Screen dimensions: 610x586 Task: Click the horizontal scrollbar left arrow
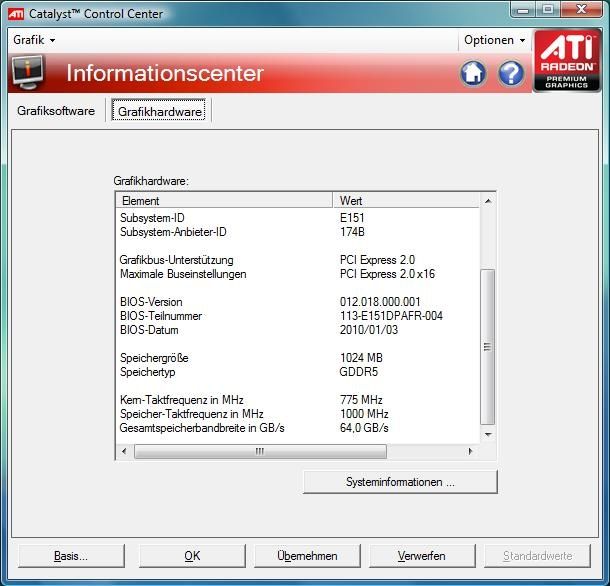tap(124, 451)
